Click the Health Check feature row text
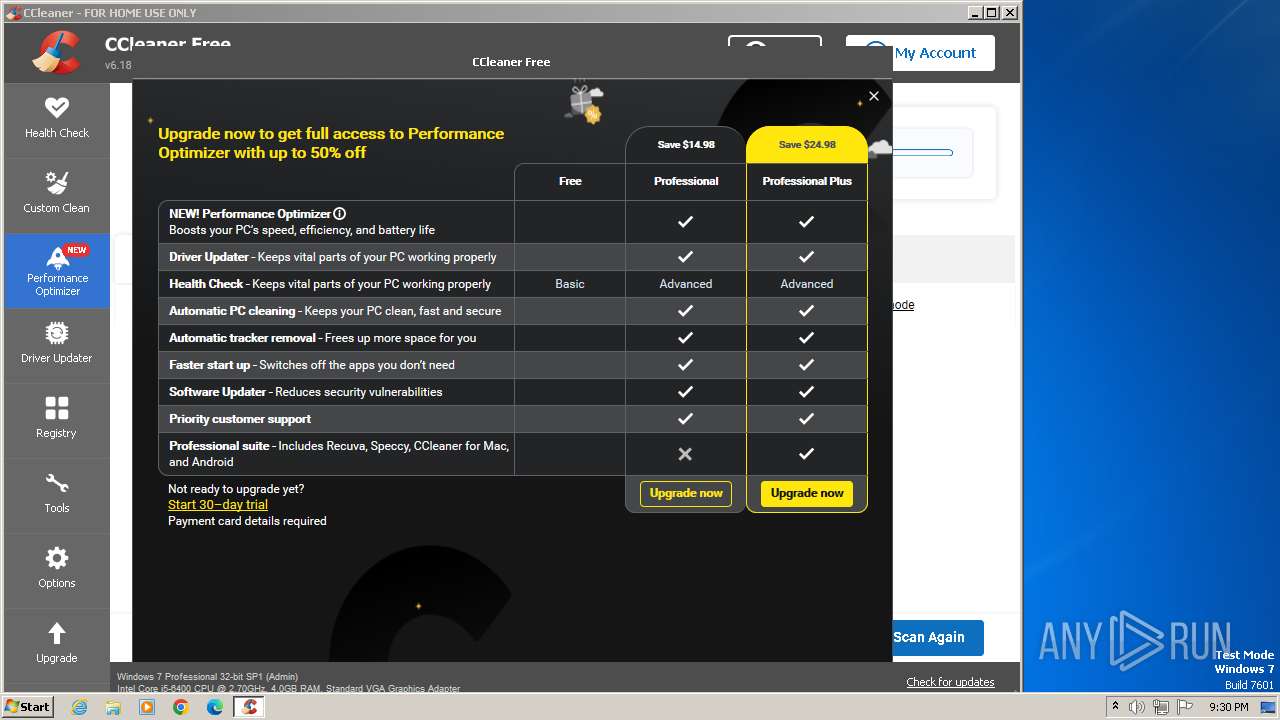This screenshot has height=720, width=1280. [330, 284]
